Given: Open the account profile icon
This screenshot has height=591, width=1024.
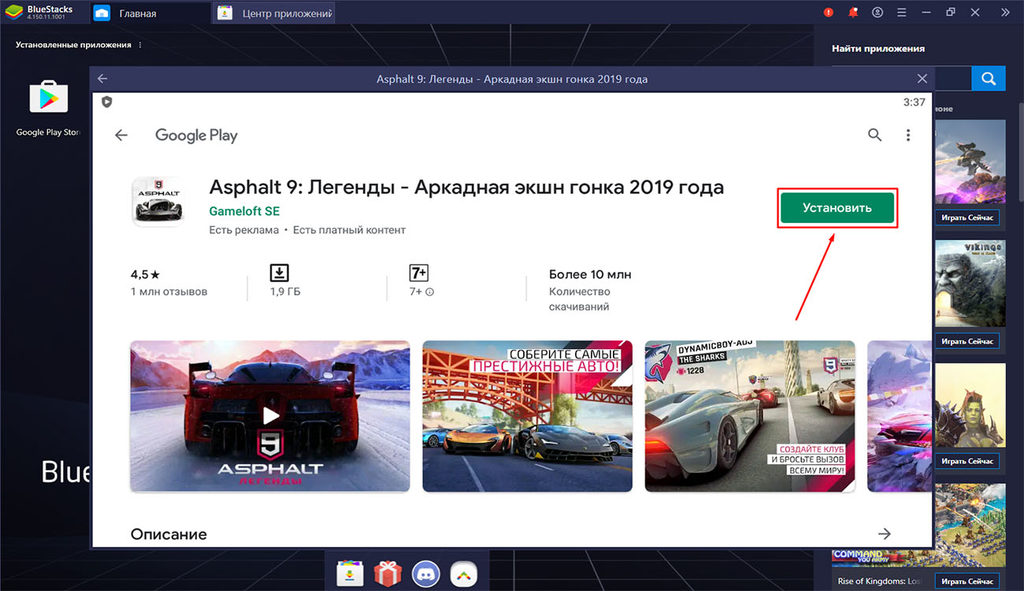Looking at the screenshot, I should click(877, 12).
